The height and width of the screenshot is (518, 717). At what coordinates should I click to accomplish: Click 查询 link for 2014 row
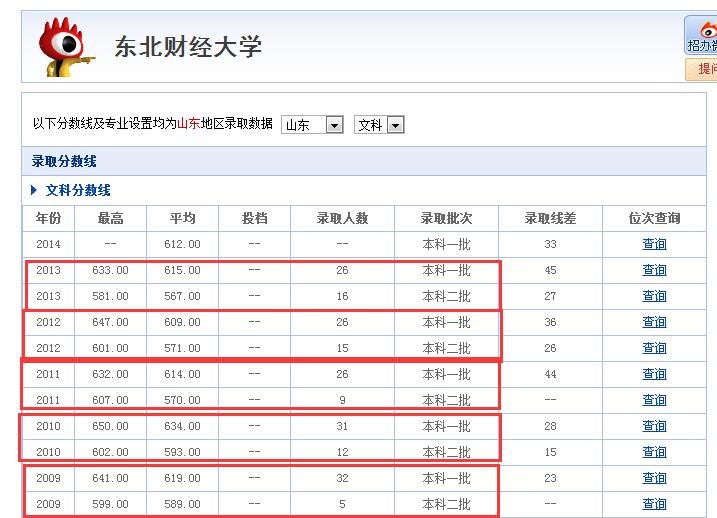654,244
